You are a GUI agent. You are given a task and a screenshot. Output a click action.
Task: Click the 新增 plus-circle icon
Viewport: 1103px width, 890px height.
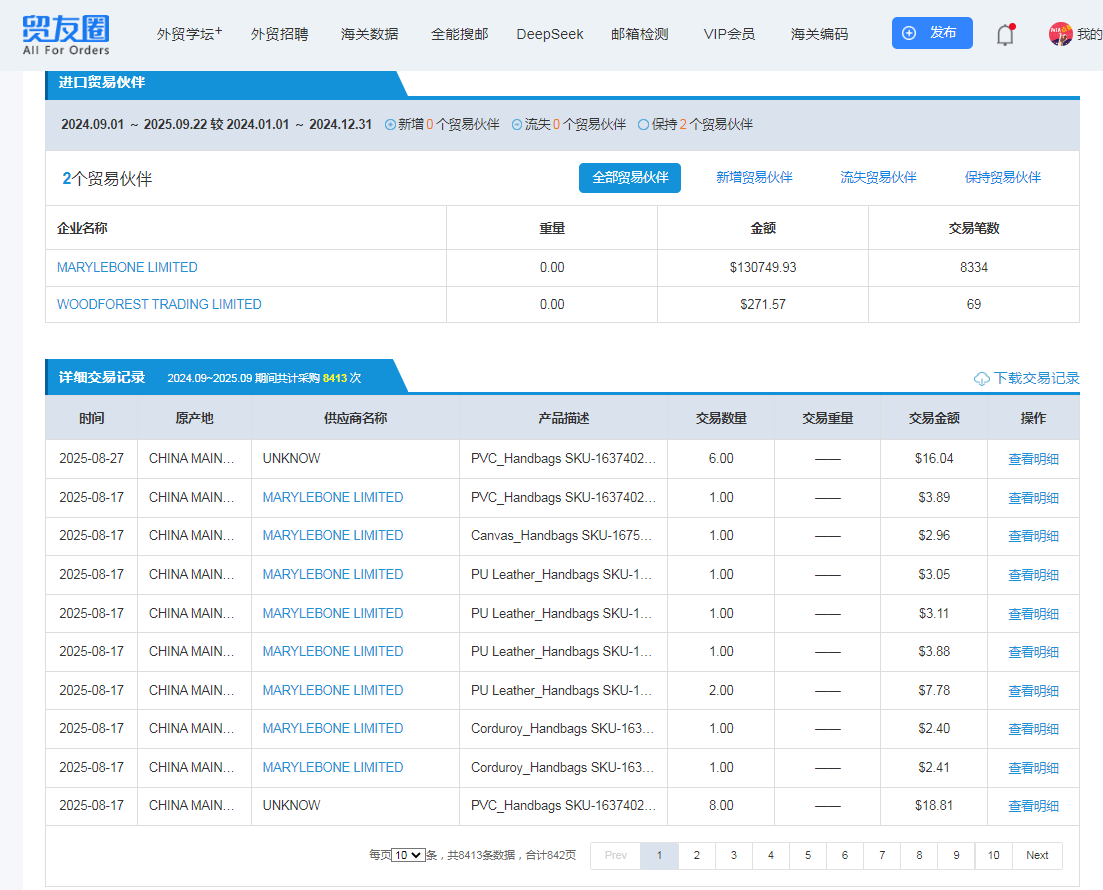(390, 125)
